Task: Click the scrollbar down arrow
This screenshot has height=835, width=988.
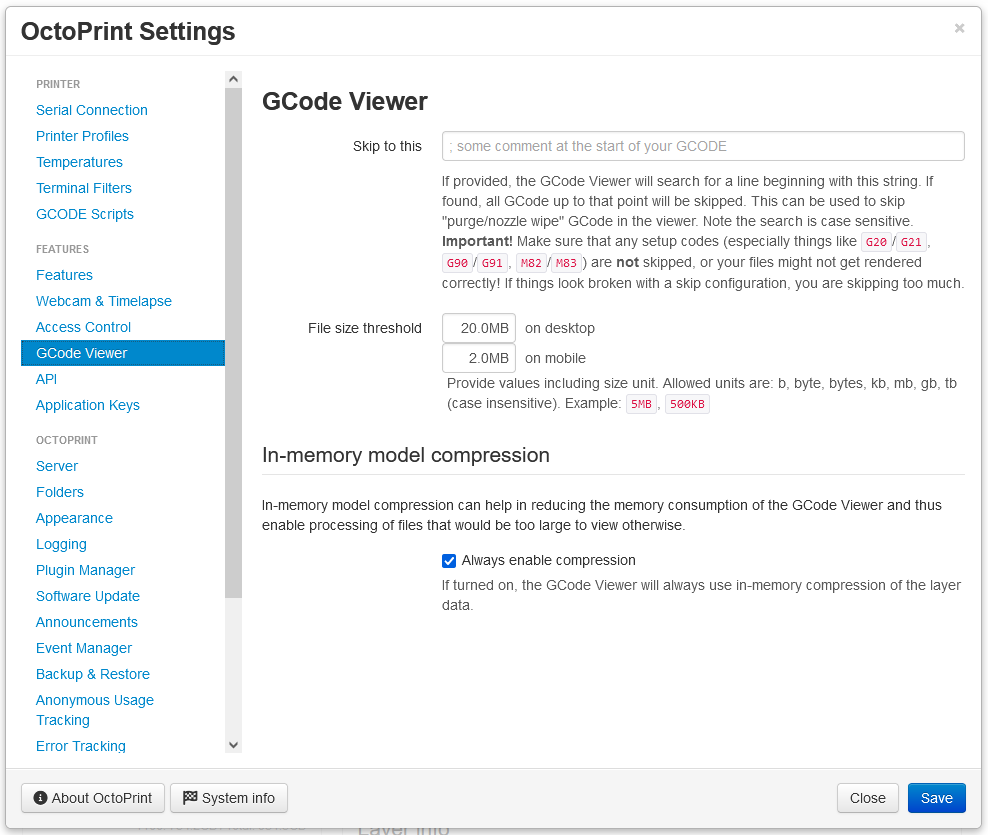Action: (233, 745)
